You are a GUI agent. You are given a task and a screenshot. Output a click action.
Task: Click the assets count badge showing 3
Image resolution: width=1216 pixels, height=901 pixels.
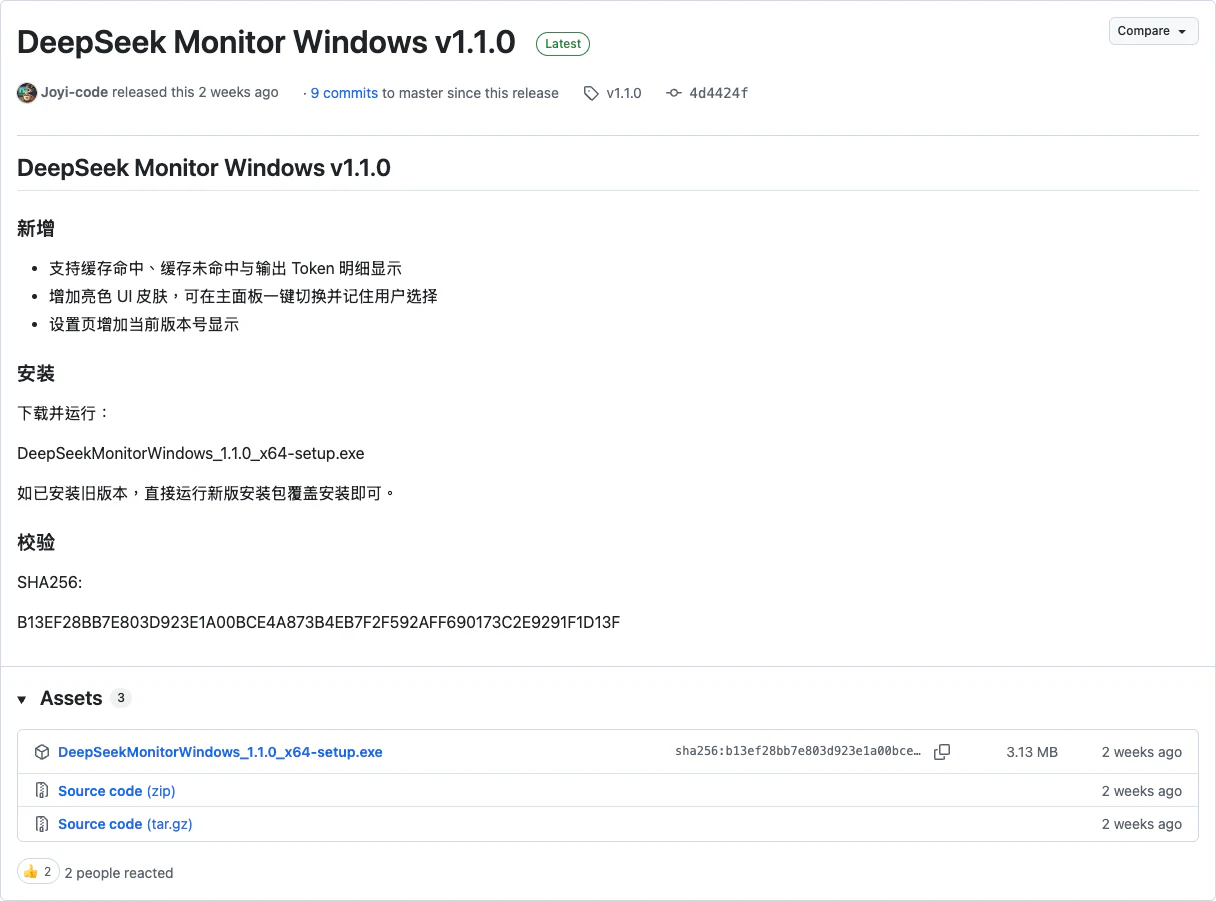point(121,698)
